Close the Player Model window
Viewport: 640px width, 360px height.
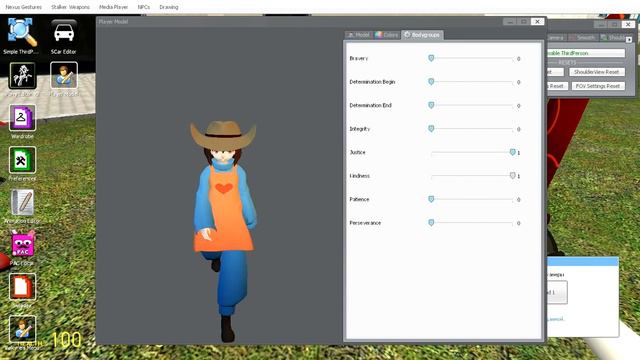click(x=538, y=22)
